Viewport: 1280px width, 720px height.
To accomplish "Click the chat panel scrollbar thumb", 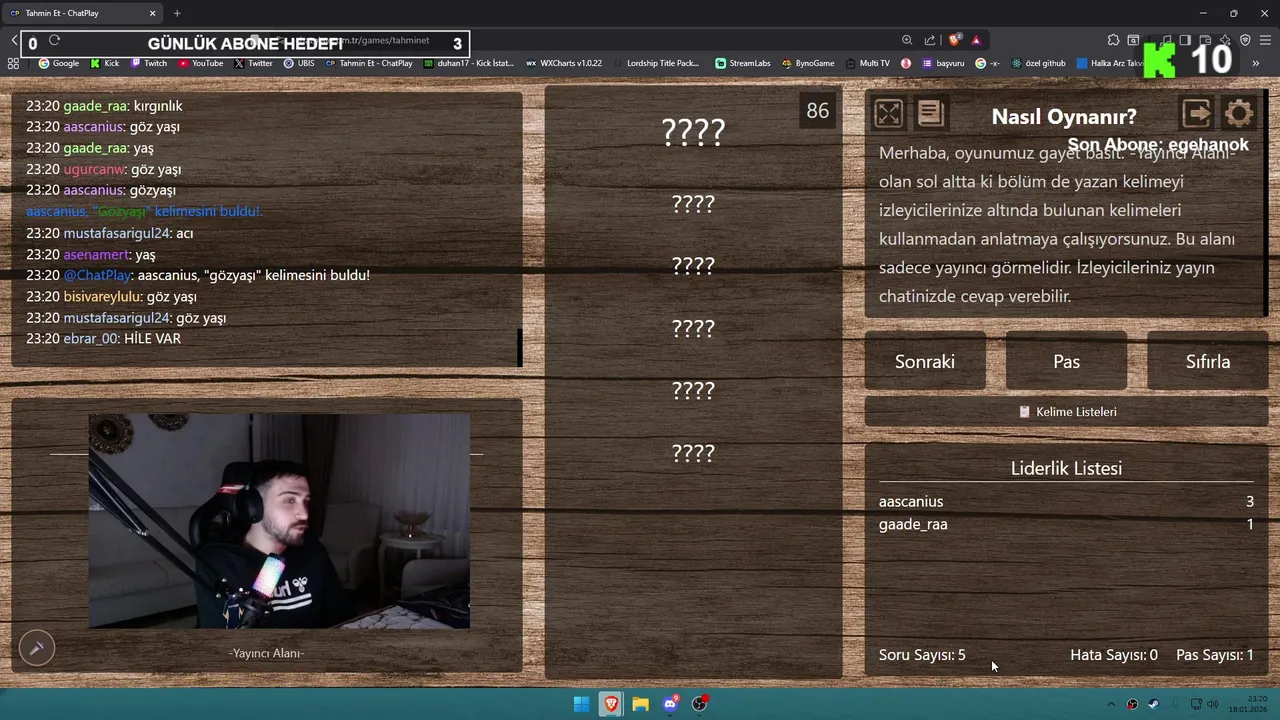I will 519,348.
